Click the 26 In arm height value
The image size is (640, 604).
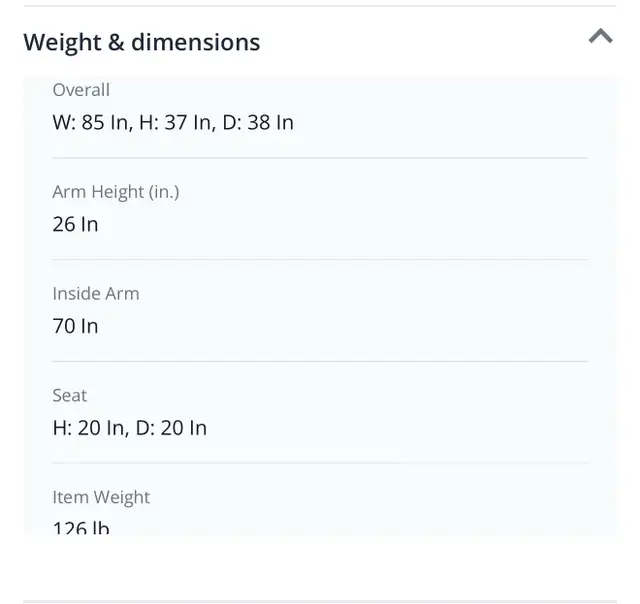tap(76, 224)
